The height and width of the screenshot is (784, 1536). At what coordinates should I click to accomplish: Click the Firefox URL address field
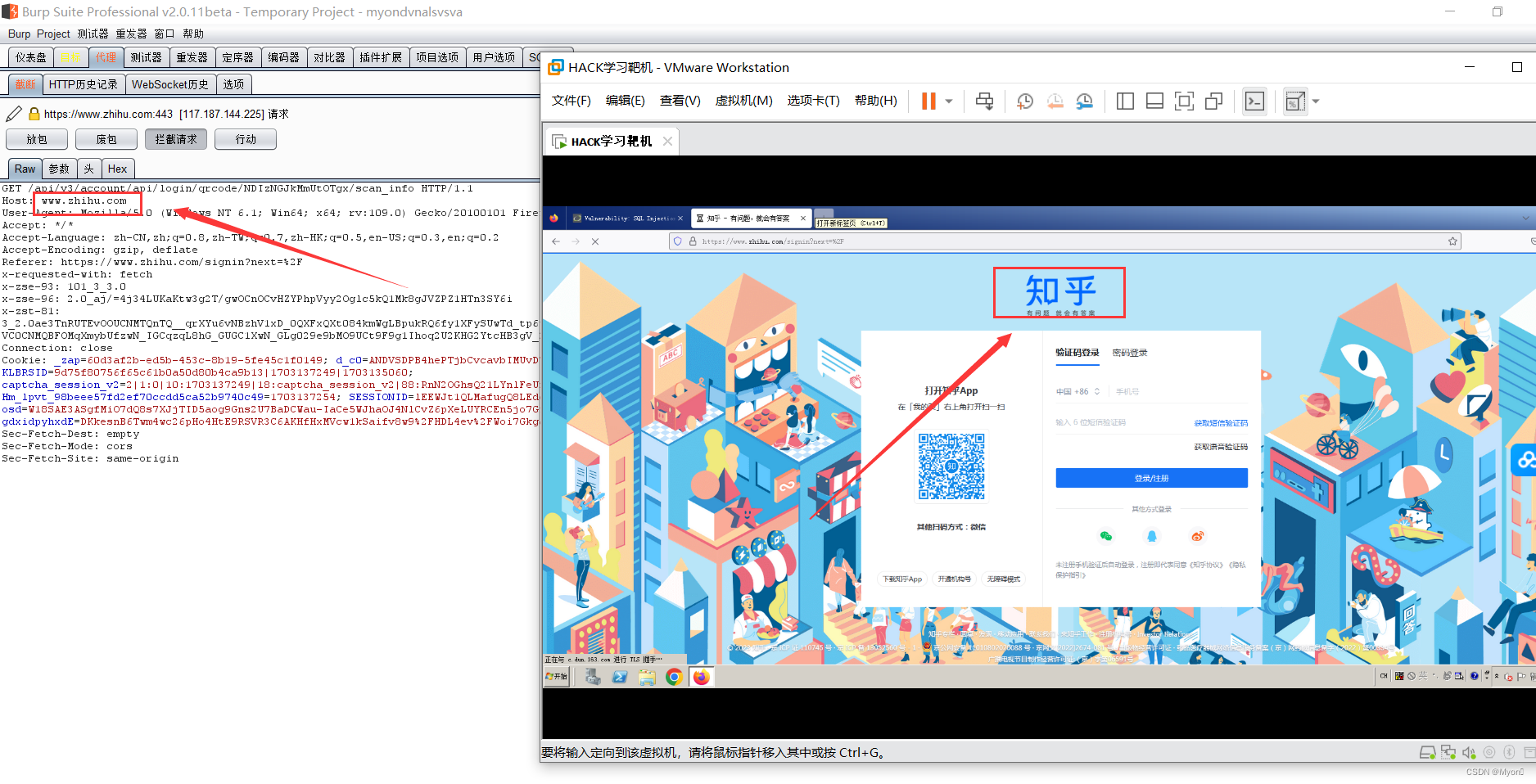[1064, 241]
